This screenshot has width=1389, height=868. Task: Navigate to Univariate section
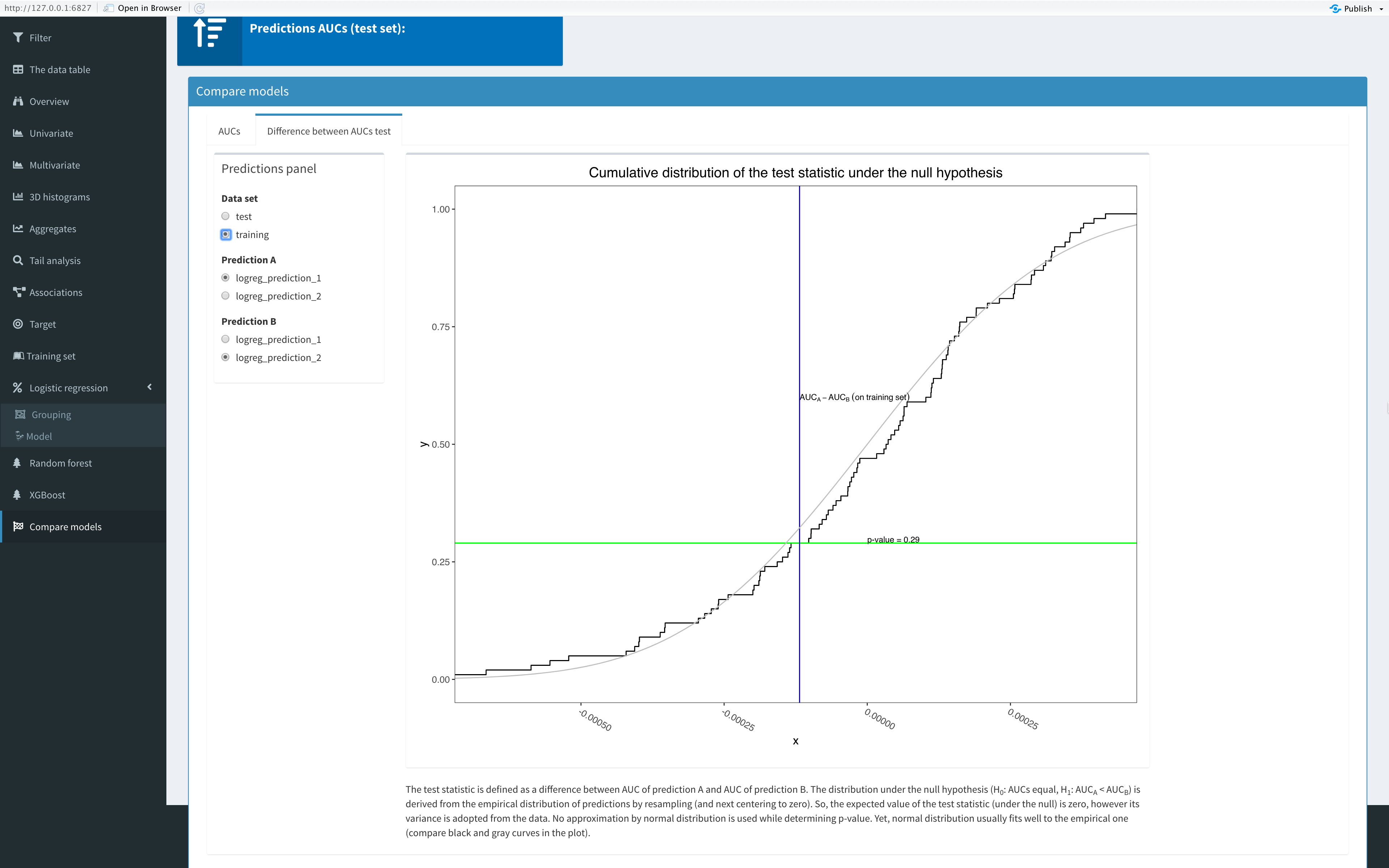[x=83, y=133]
